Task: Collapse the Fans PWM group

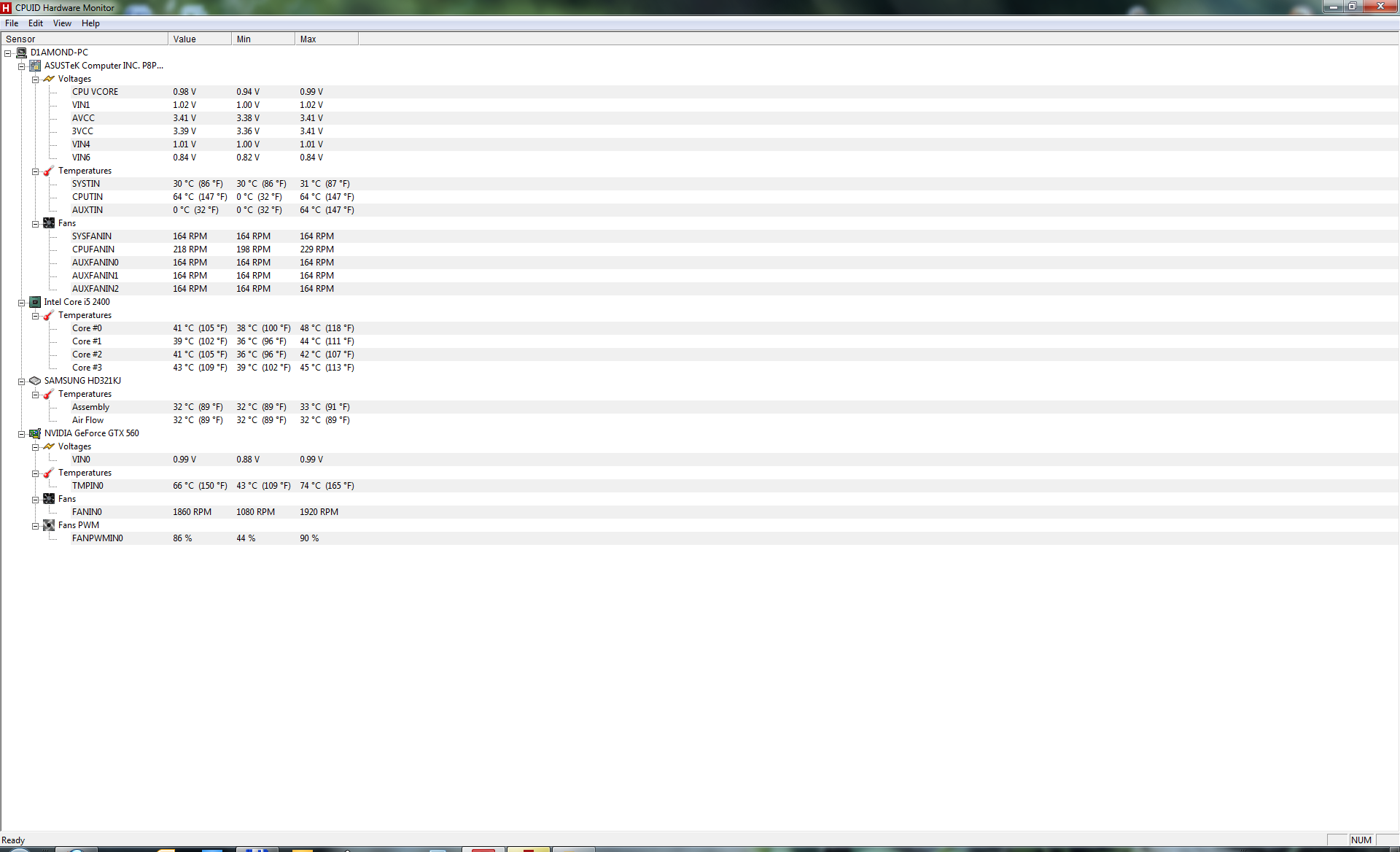Action: pos(35,526)
